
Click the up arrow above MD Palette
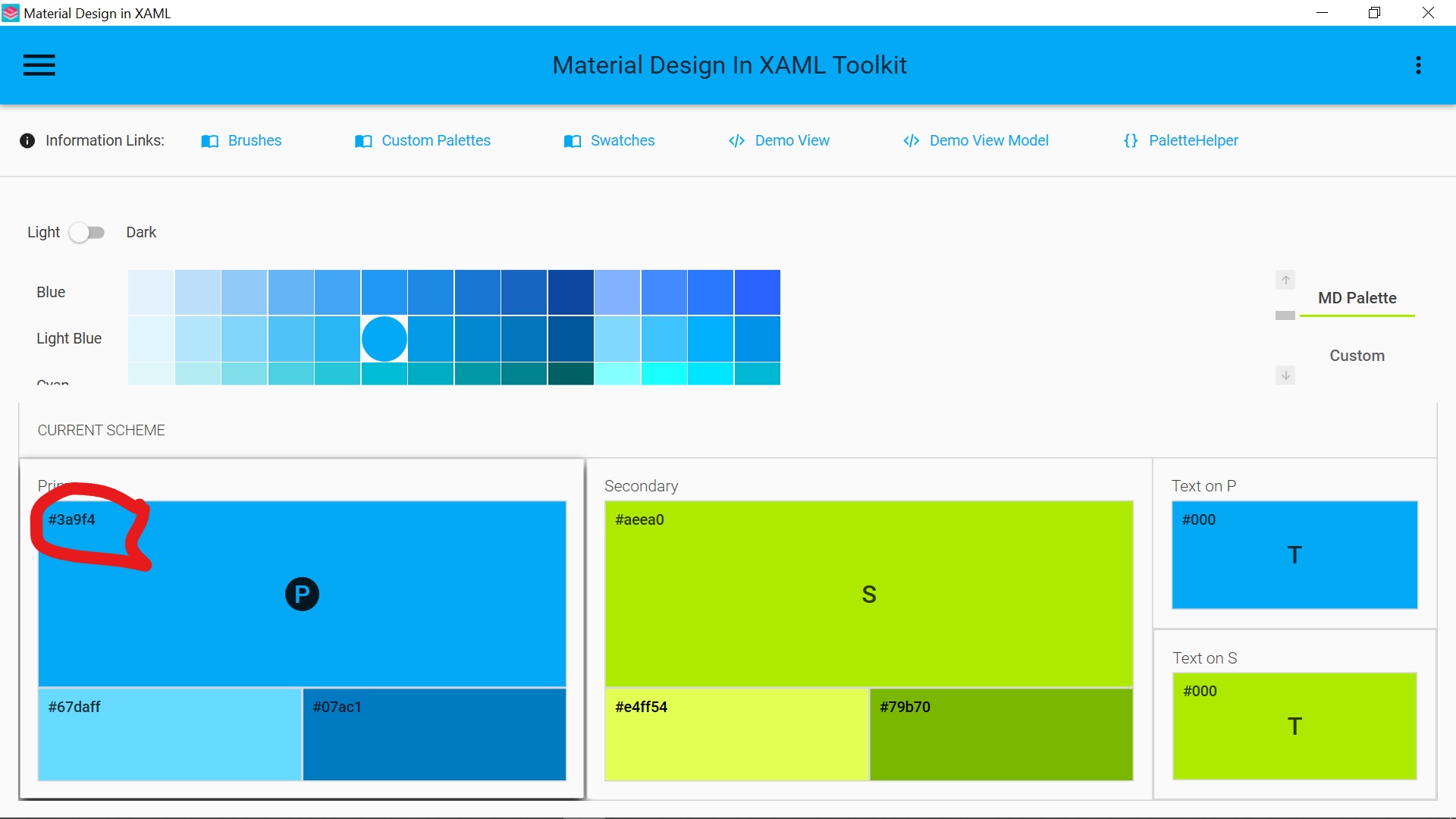click(x=1285, y=279)
